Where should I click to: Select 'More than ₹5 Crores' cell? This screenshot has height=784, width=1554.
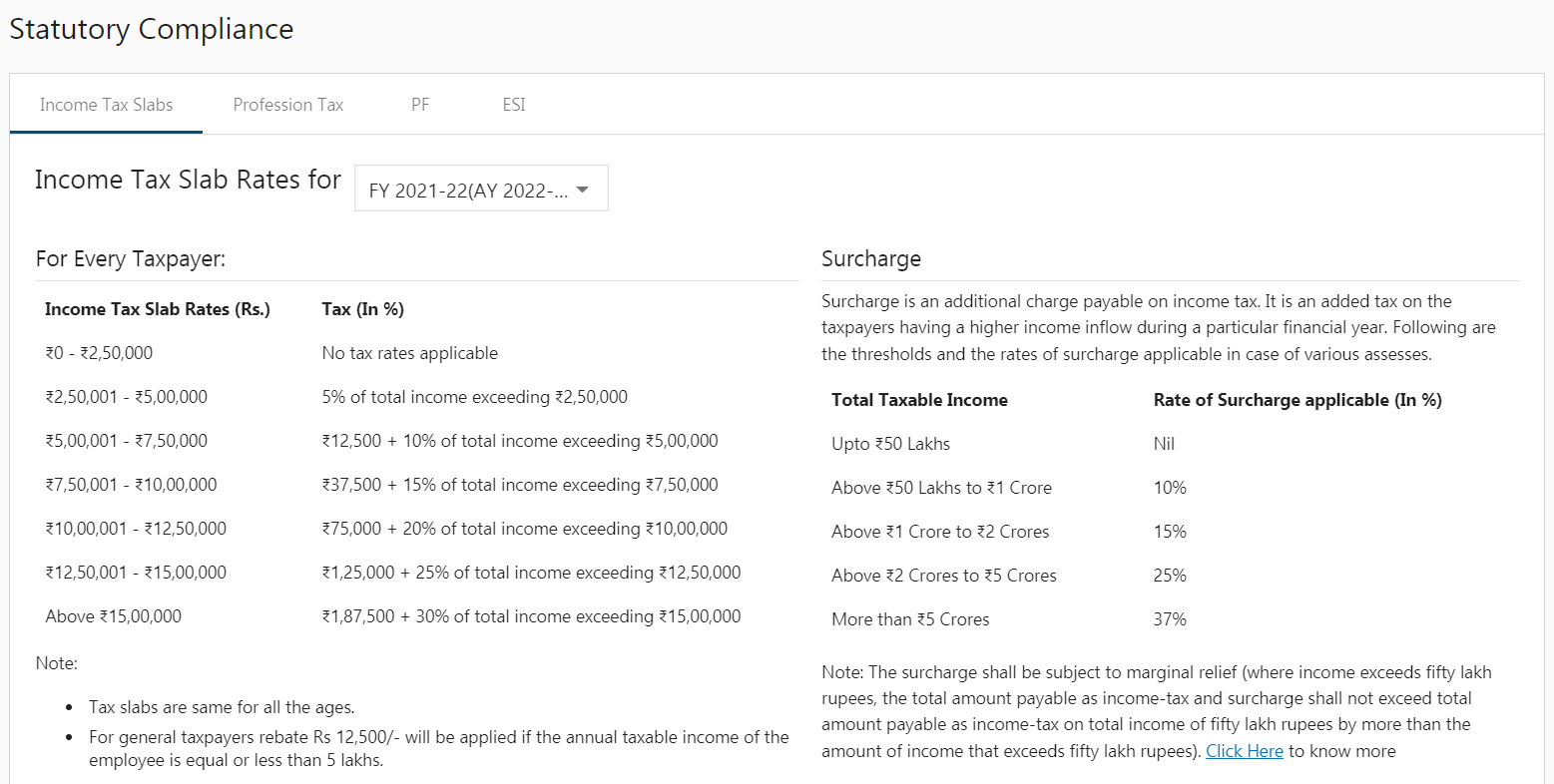pos(910,619)
